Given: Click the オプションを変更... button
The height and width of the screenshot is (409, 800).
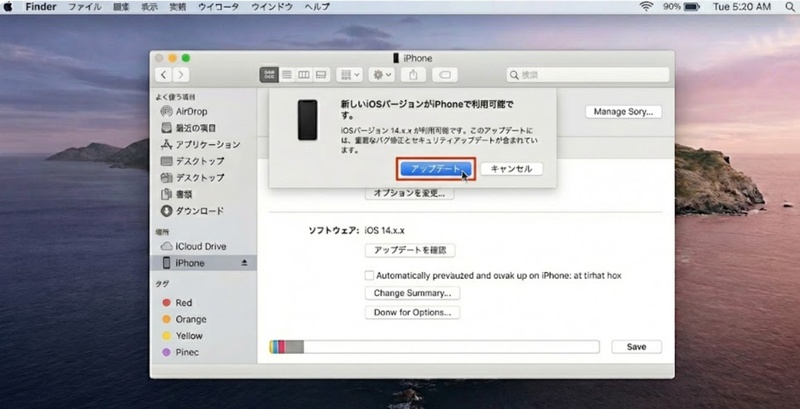Looking at the screenshot, I should click(x=409, y=193).
